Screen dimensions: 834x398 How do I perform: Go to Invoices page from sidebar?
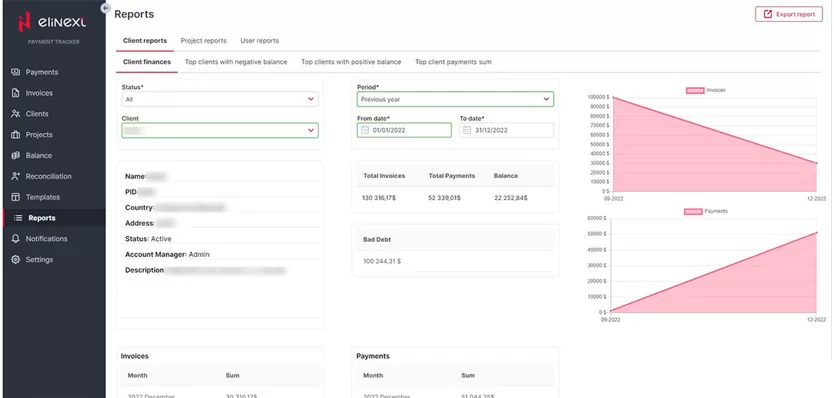tap(39, 93)
